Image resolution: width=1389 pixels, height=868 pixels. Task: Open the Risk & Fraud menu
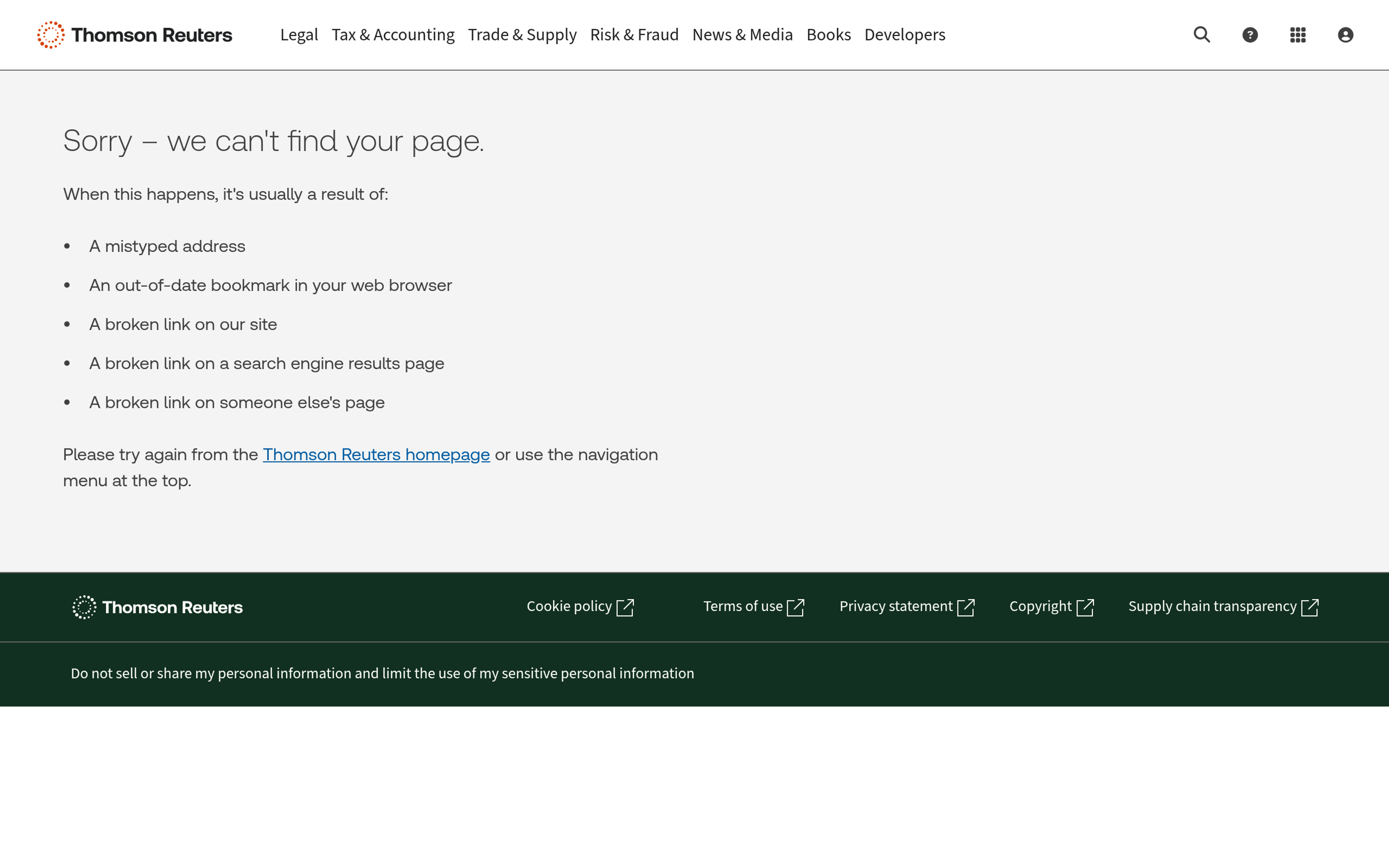[x=634, y=35]
